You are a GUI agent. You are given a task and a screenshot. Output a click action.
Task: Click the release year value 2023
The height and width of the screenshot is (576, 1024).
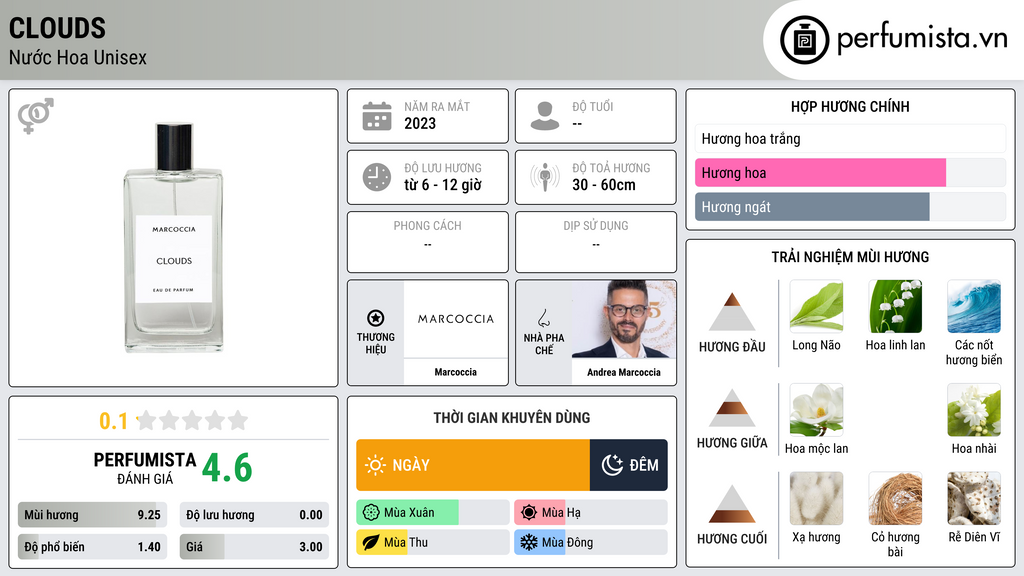(x=420, y=123)
